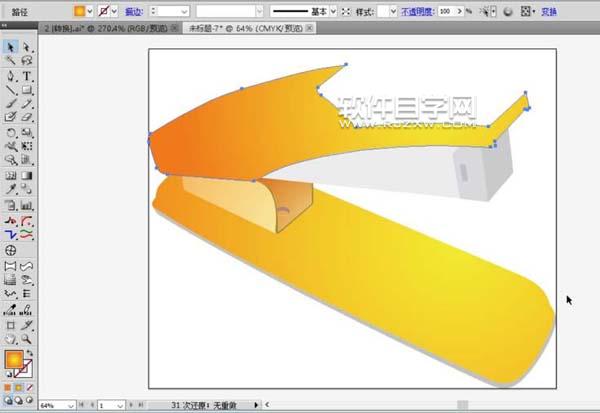Open the 描边 stroke panel link
This screenshot has height=413, width=600.
point(134,12)
